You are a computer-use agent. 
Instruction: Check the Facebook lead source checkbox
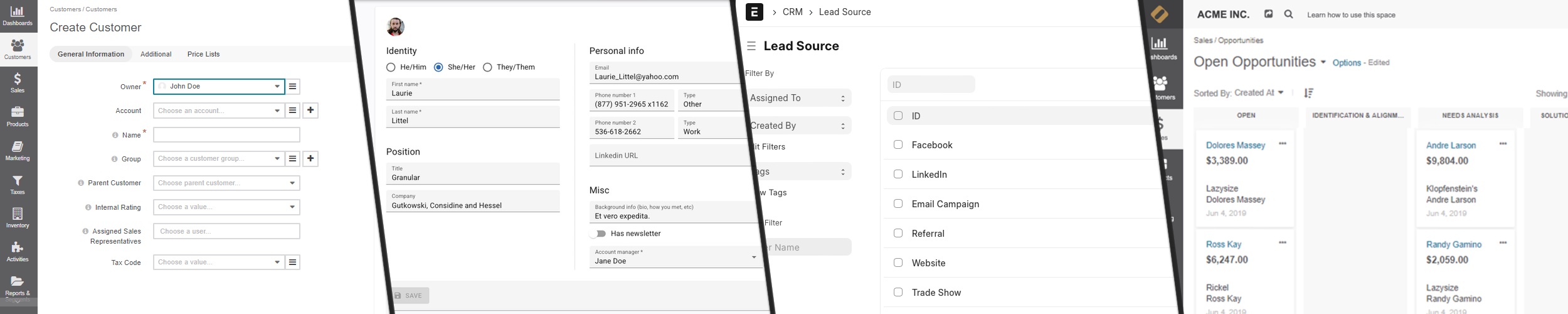click(x=898, y=145)
